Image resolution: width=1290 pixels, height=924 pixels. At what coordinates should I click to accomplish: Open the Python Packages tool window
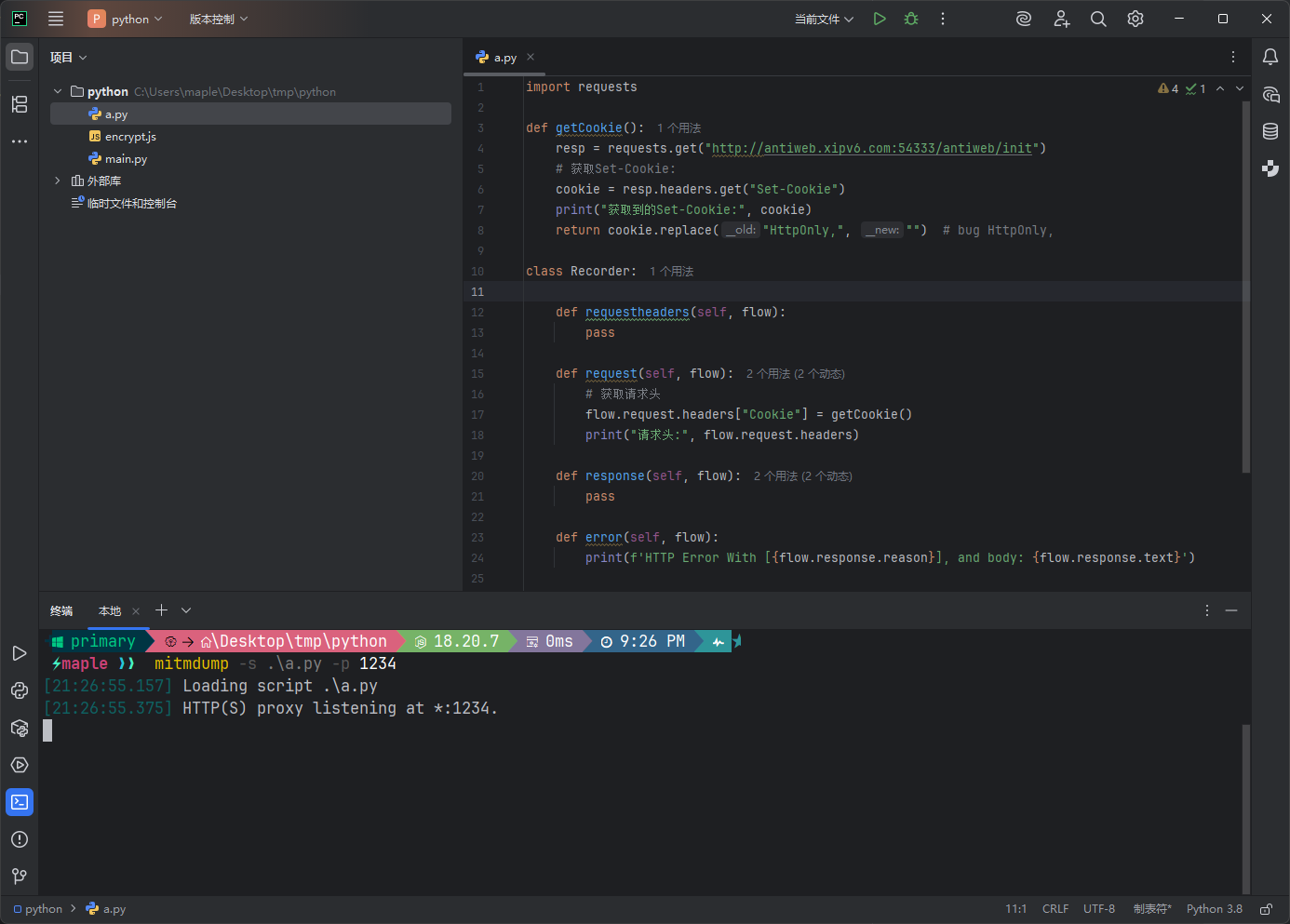coord(20,728)
